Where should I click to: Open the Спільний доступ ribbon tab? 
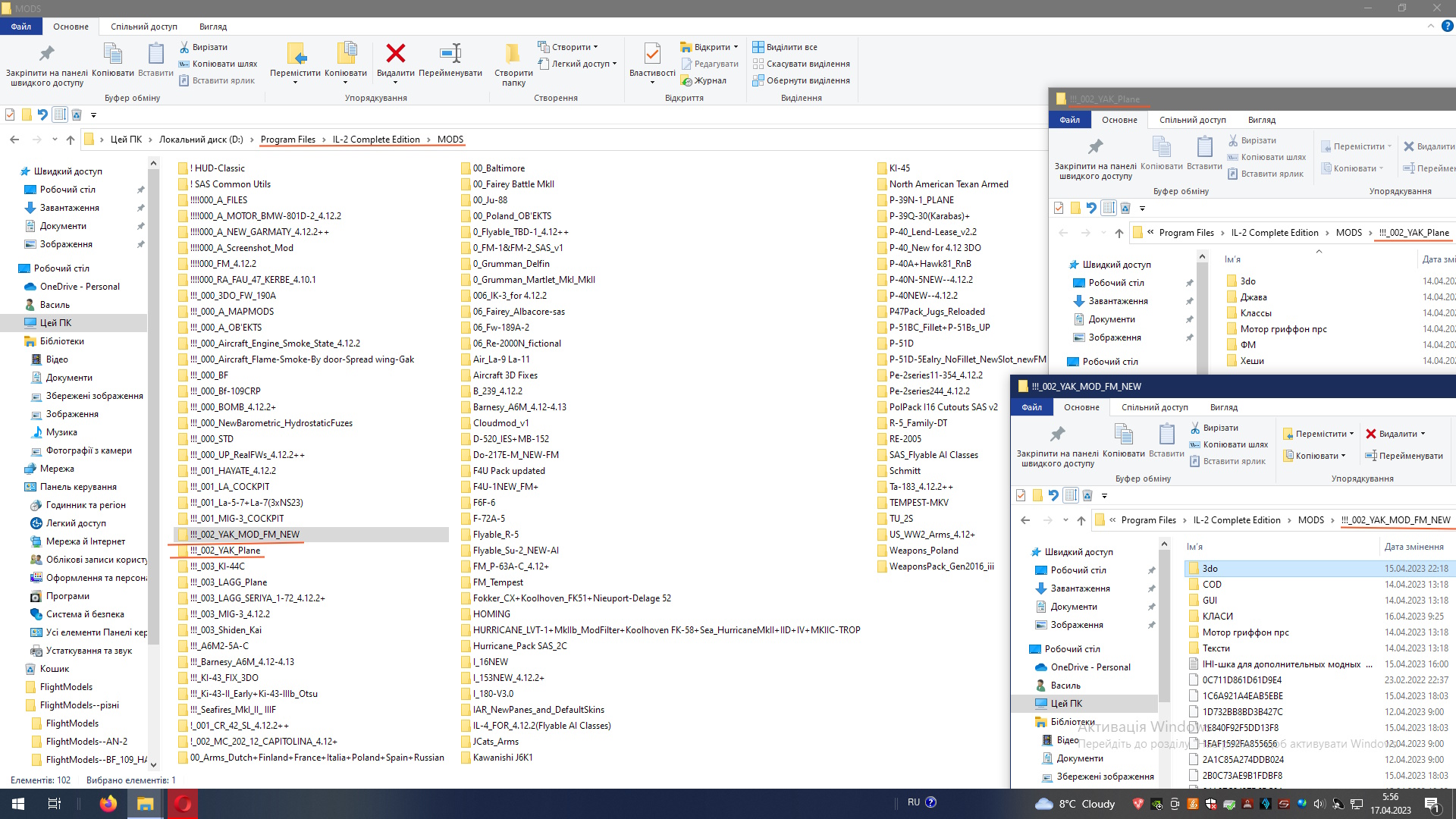(144, 27)
